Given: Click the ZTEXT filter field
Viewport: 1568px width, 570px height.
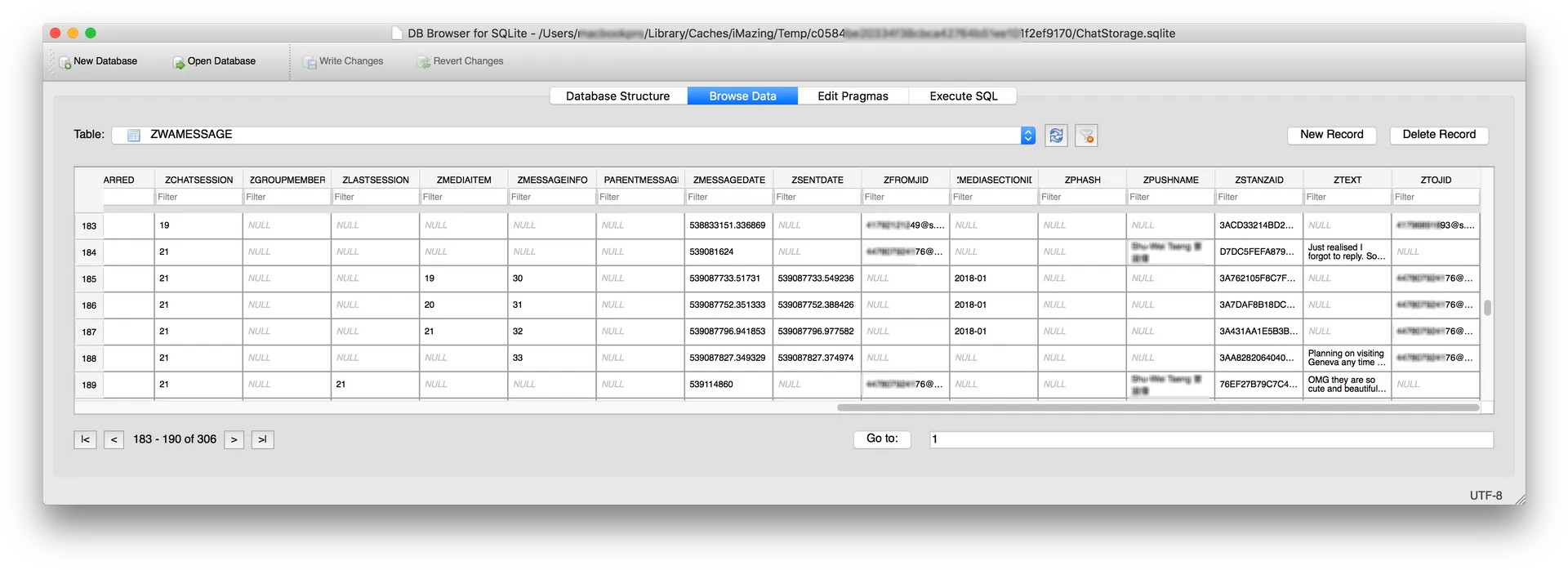Looking at the screenshot, I should point(1347,197).
